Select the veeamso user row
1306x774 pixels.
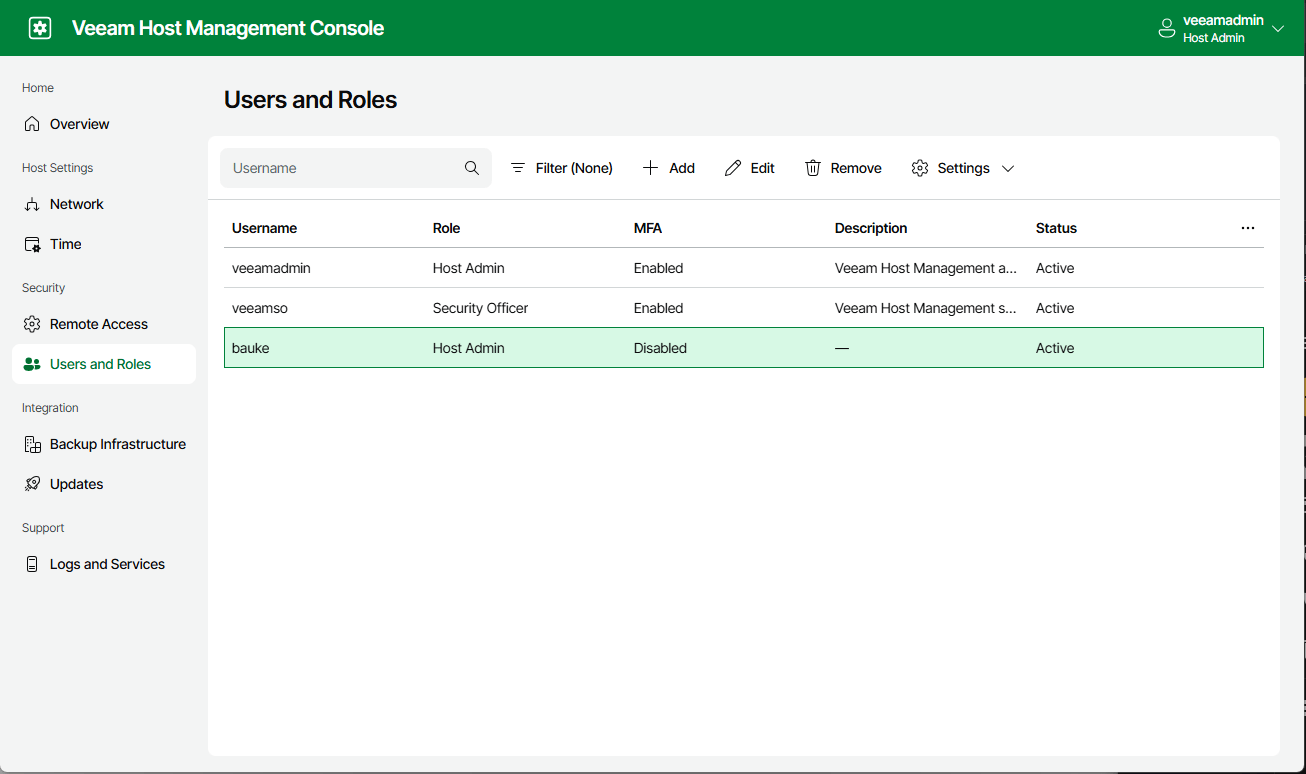point(744,308)
